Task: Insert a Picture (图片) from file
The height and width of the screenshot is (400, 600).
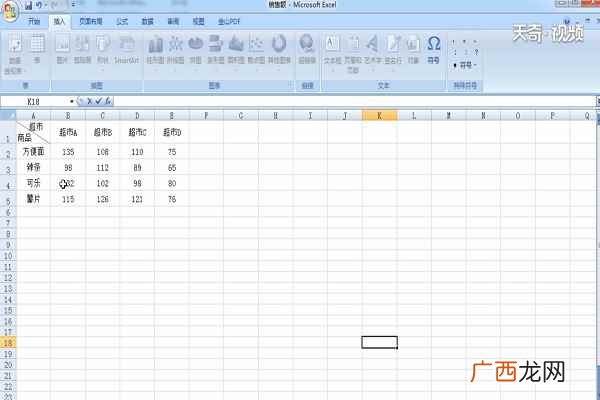Action: click(x=62, y=49)
